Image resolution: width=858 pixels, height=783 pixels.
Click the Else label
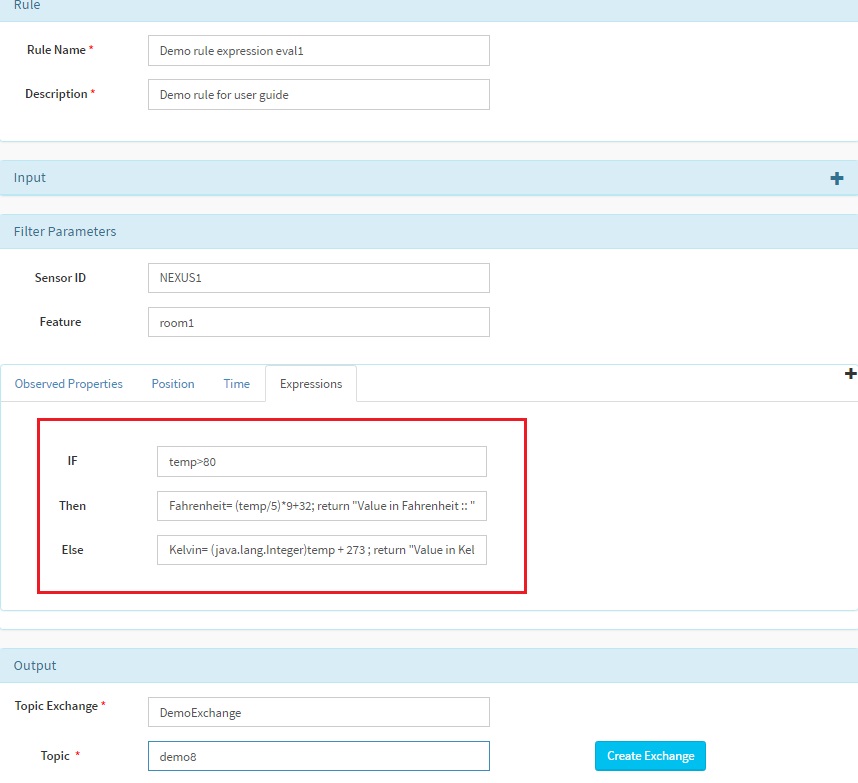72,550
